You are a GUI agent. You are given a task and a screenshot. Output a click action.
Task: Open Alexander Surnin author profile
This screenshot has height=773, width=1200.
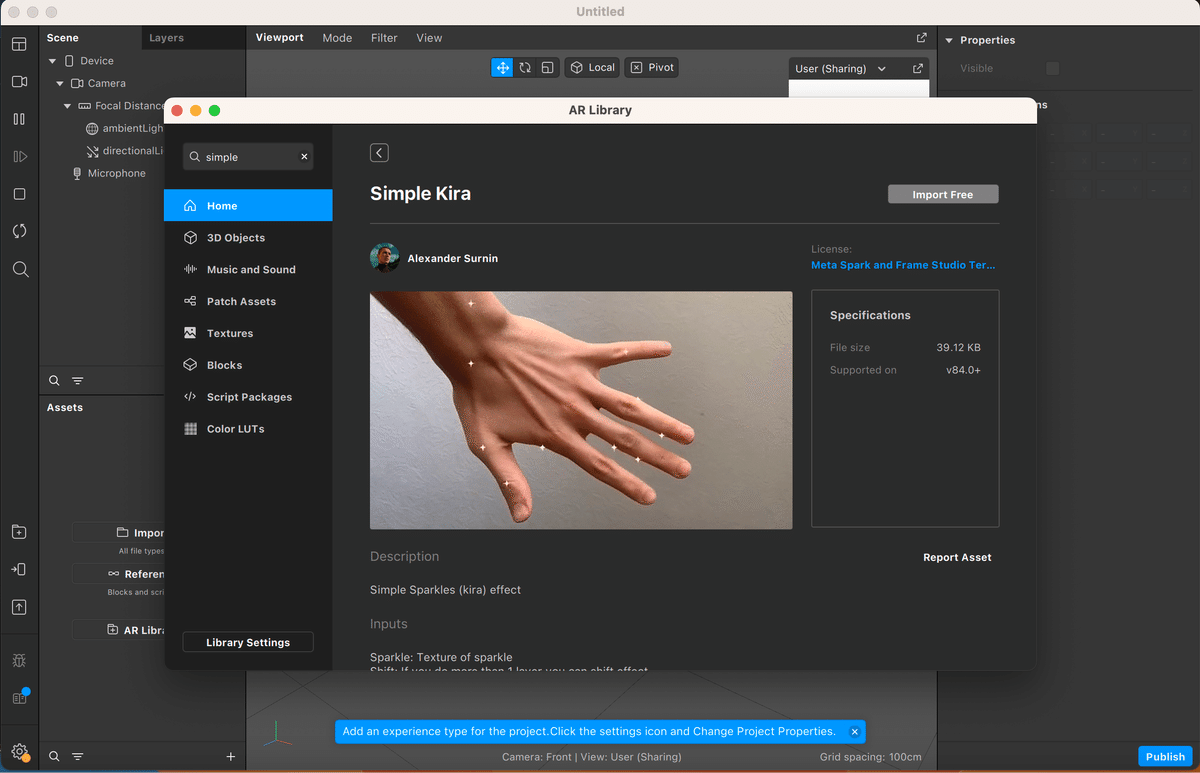[x=434, y=258]
